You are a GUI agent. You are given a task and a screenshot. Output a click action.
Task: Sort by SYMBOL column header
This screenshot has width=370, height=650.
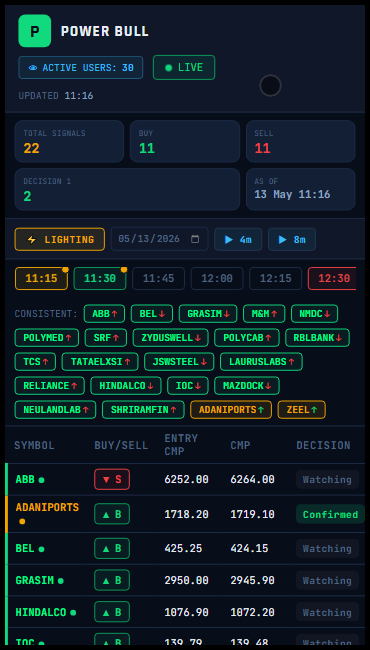34,446
